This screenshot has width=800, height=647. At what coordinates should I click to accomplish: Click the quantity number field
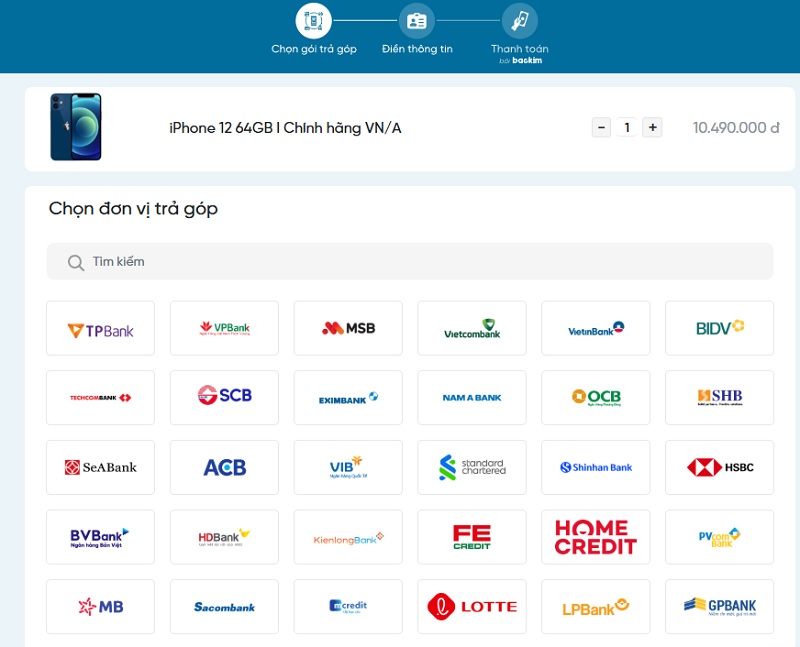(x=627, y=127)
